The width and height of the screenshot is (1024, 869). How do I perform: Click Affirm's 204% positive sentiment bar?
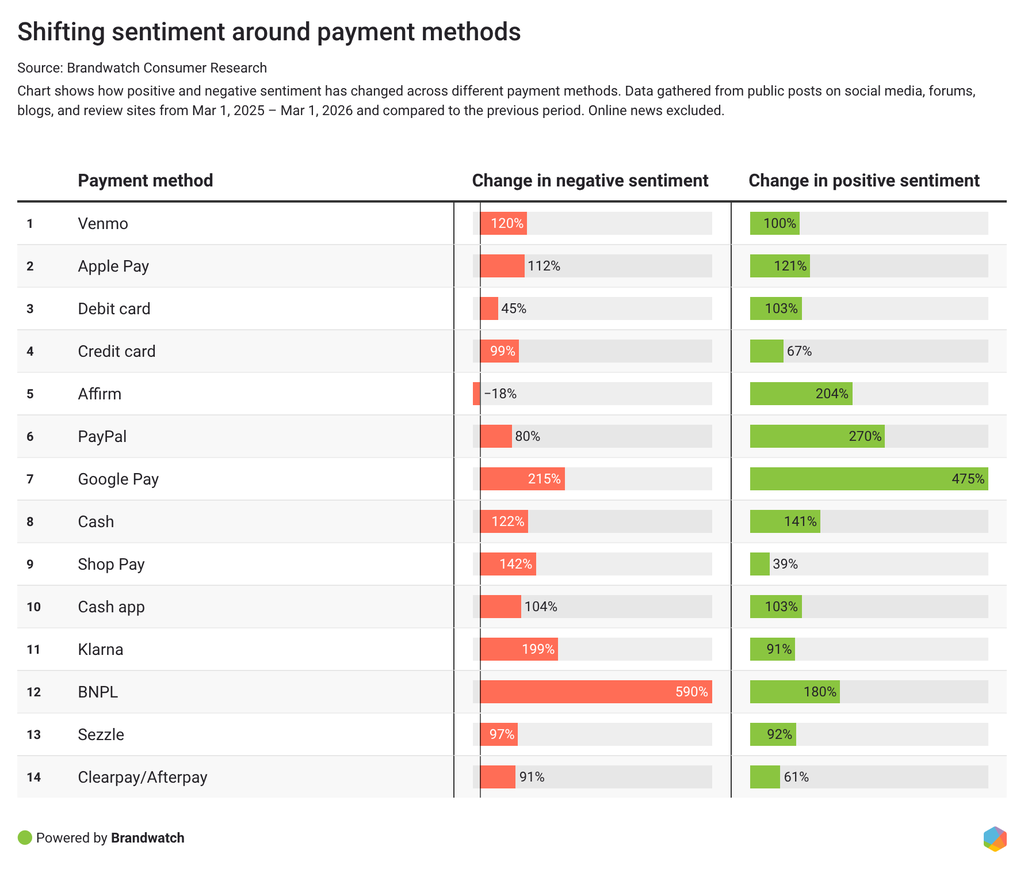[x=800, y=394]
